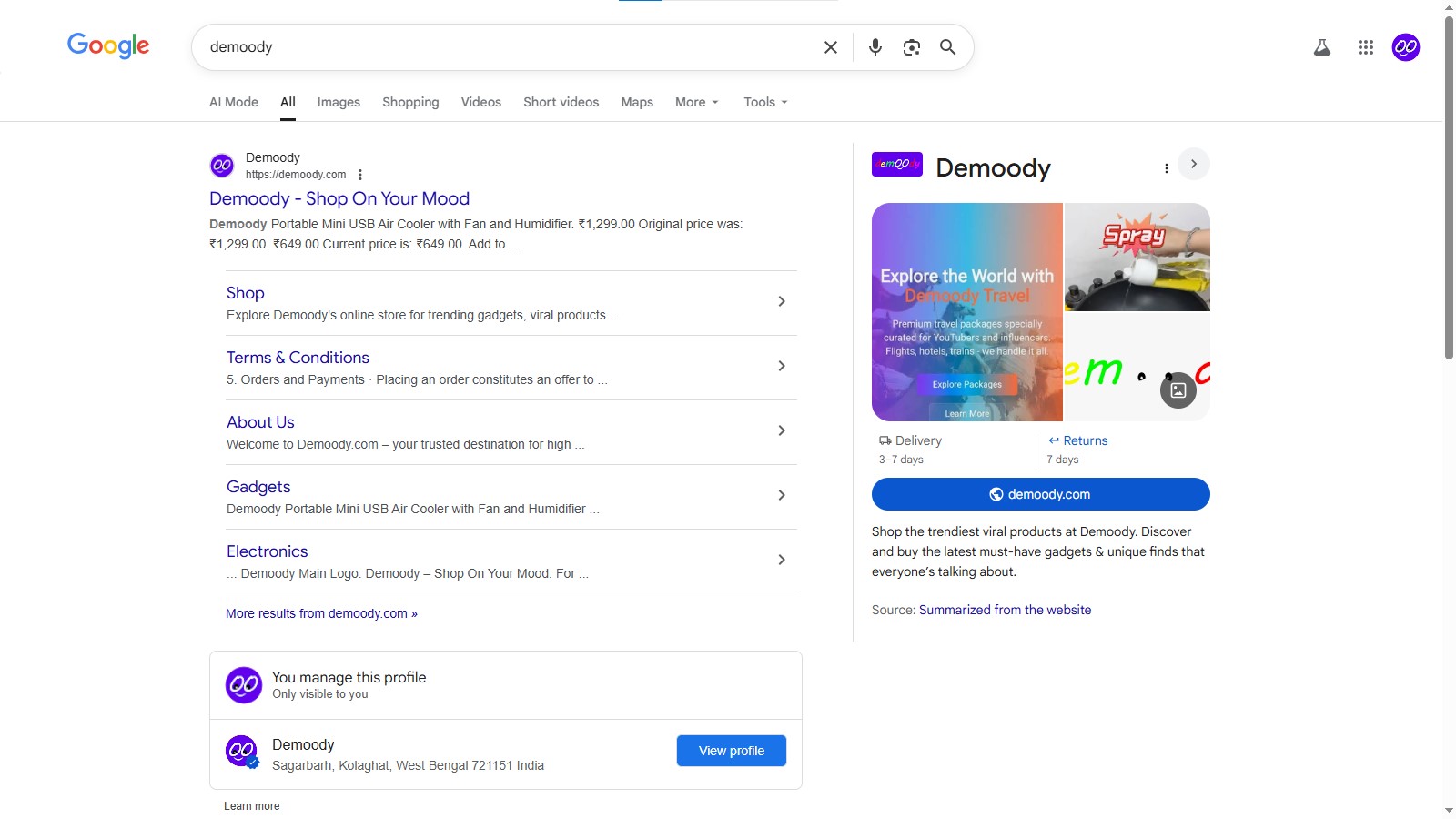Open the Google apps grid

[1365, 47]
